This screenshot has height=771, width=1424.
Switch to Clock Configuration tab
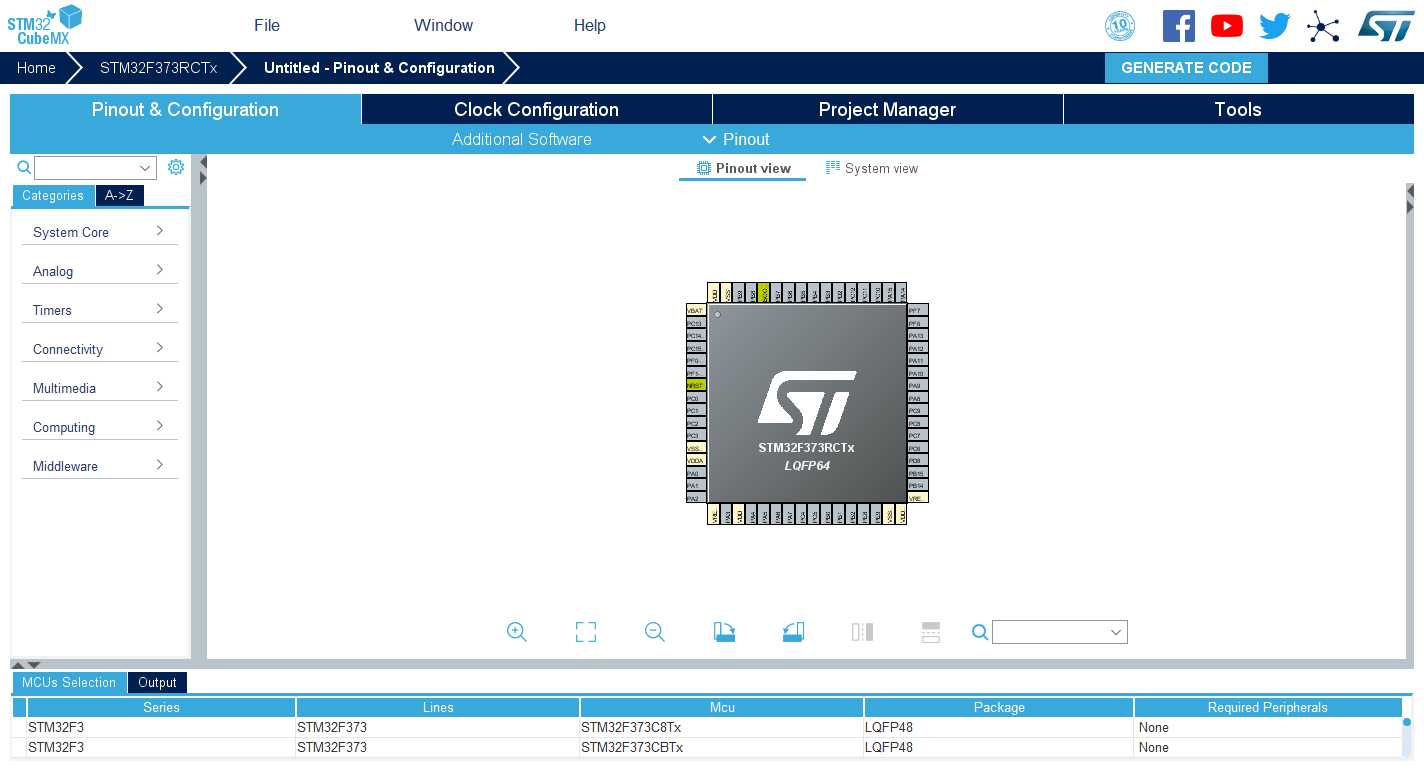pos(536,109)
